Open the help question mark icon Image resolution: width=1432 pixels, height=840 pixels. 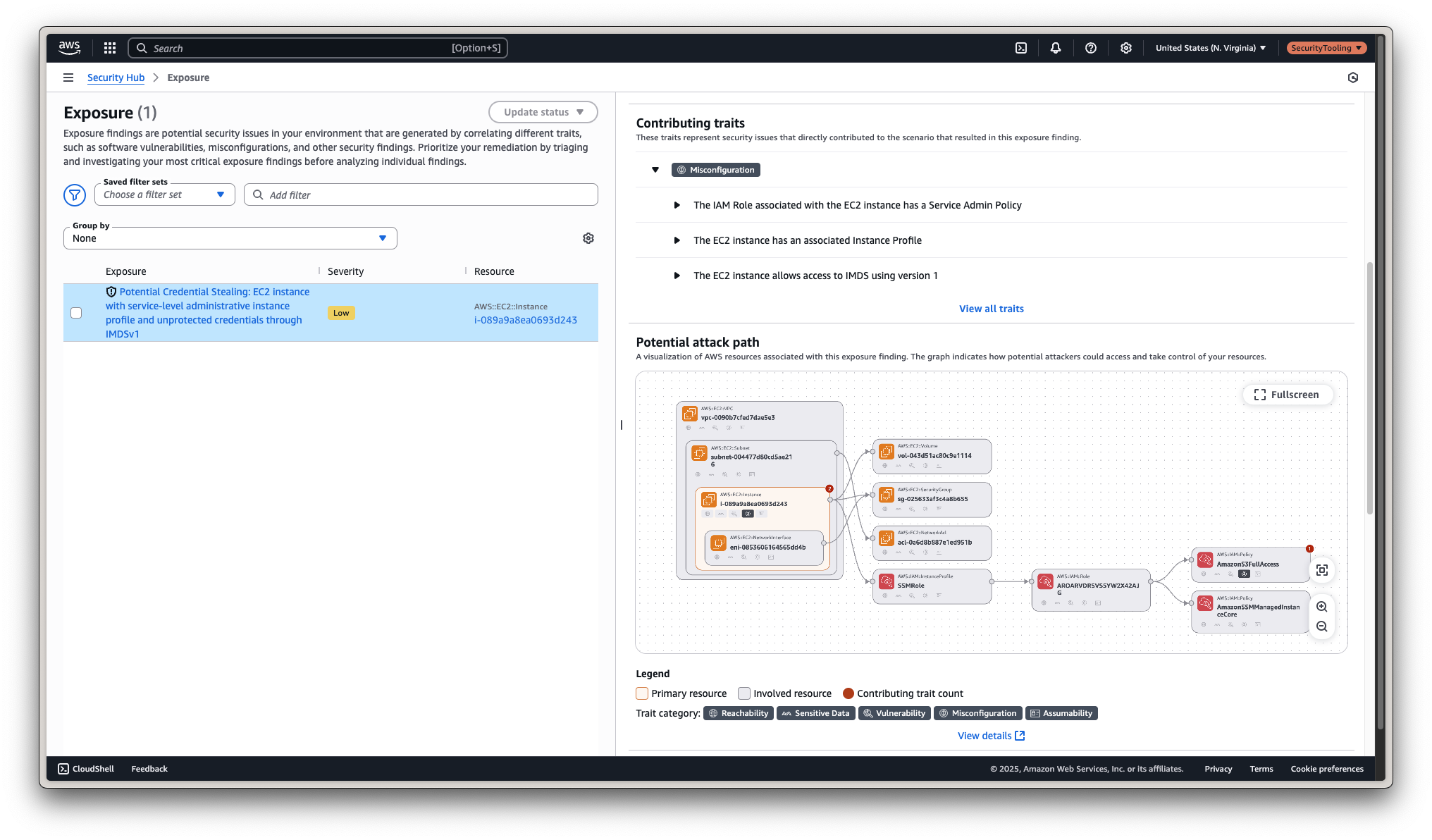1091,48
